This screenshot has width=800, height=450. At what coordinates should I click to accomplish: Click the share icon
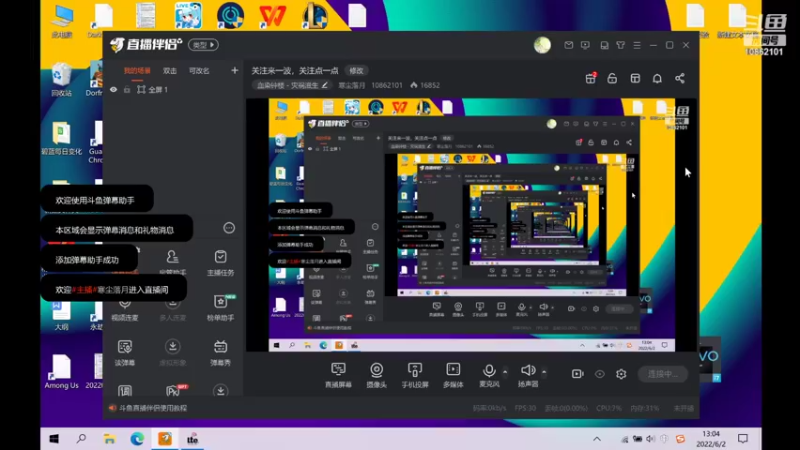pos(680,78)
